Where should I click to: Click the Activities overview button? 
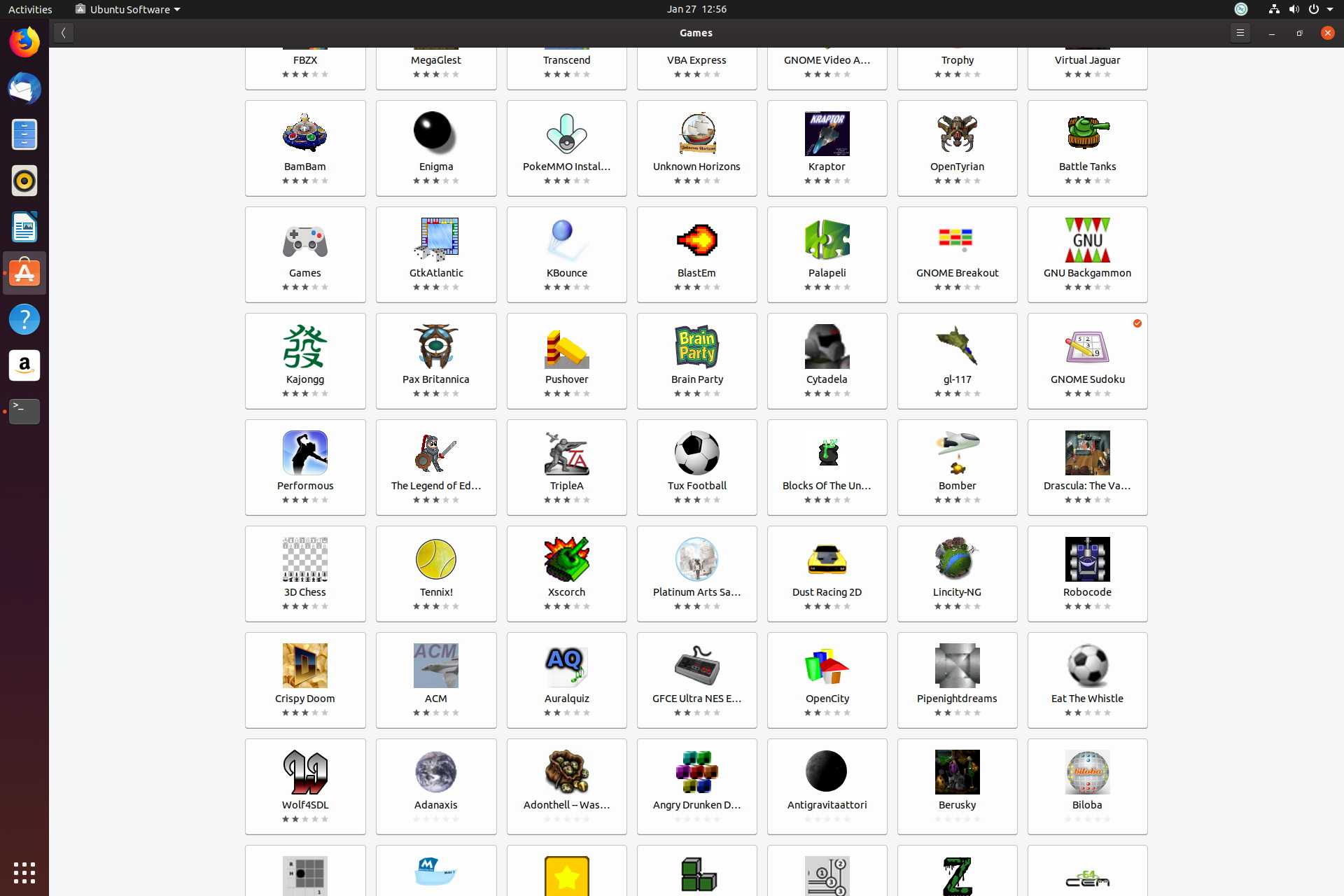[30, 9]
